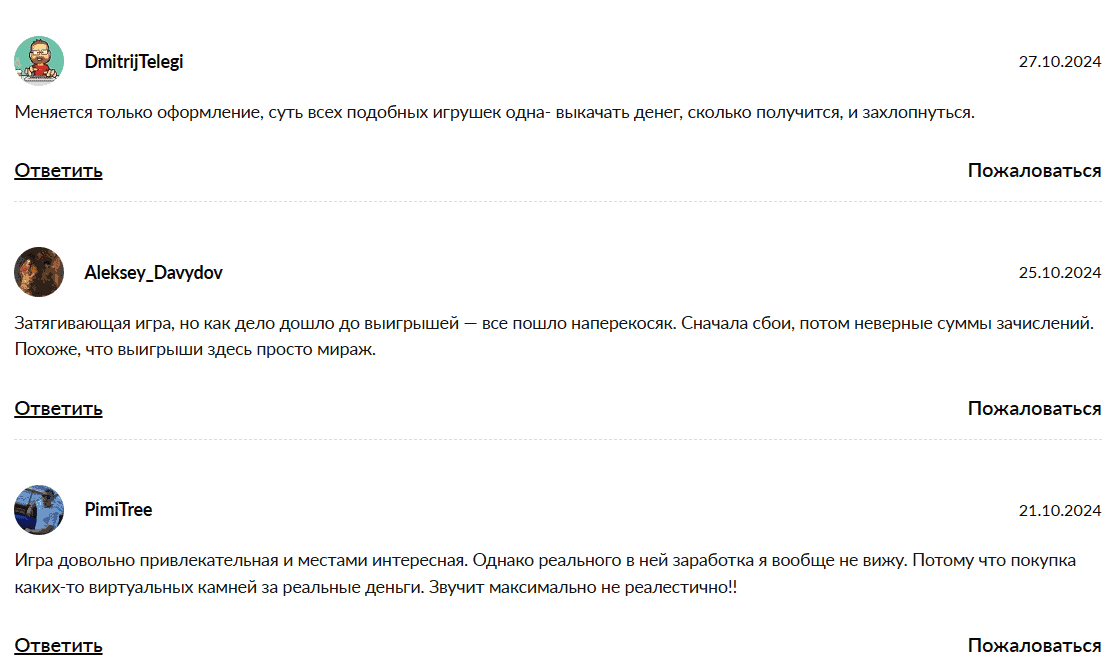
Task: Click Пожаловаться on Aleksey_Davydov's comment
Action: click(x=1034, y=408)
